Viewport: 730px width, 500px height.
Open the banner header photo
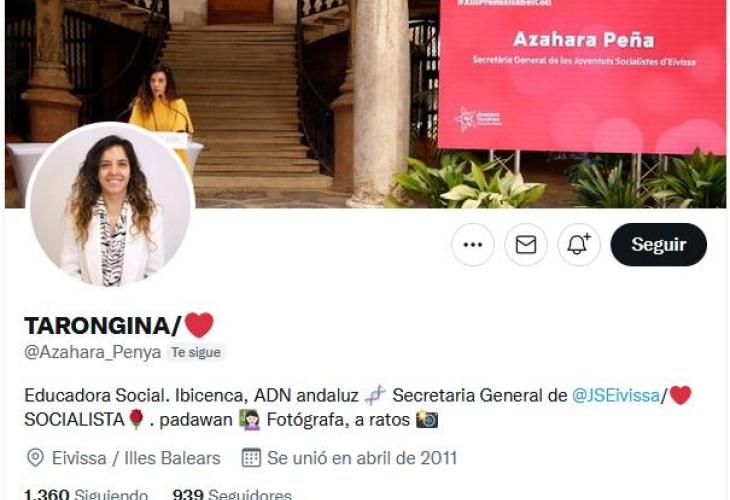(x=365, y=103)
